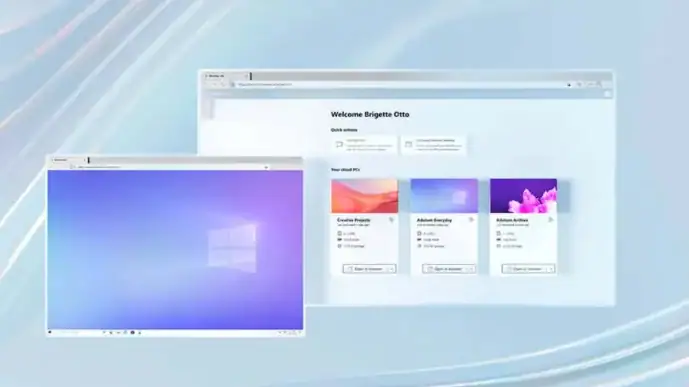689x387 pixels.
Task: Click the dark icon at the right end of the back address bar
Action: coord(569,84)
